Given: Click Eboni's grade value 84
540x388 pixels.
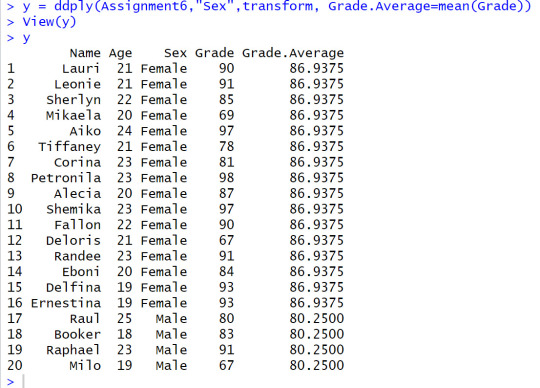Looking at the screenshot, I should point(226,272).
